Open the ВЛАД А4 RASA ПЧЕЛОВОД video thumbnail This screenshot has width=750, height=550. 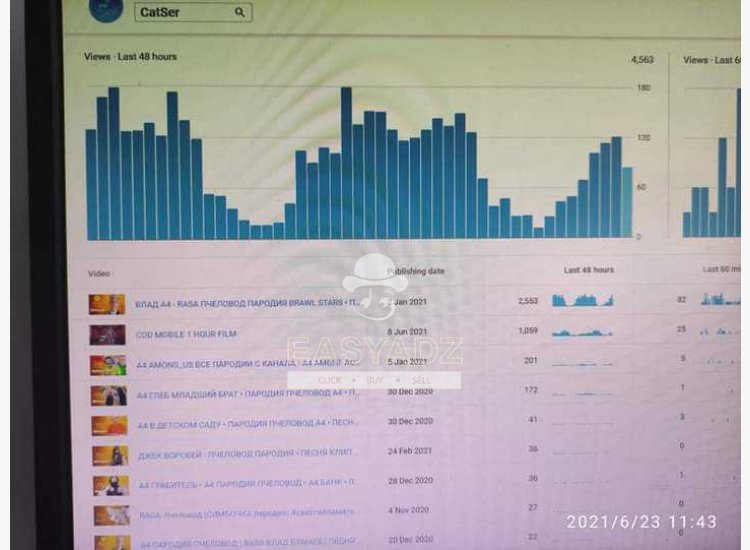(107, 304)
